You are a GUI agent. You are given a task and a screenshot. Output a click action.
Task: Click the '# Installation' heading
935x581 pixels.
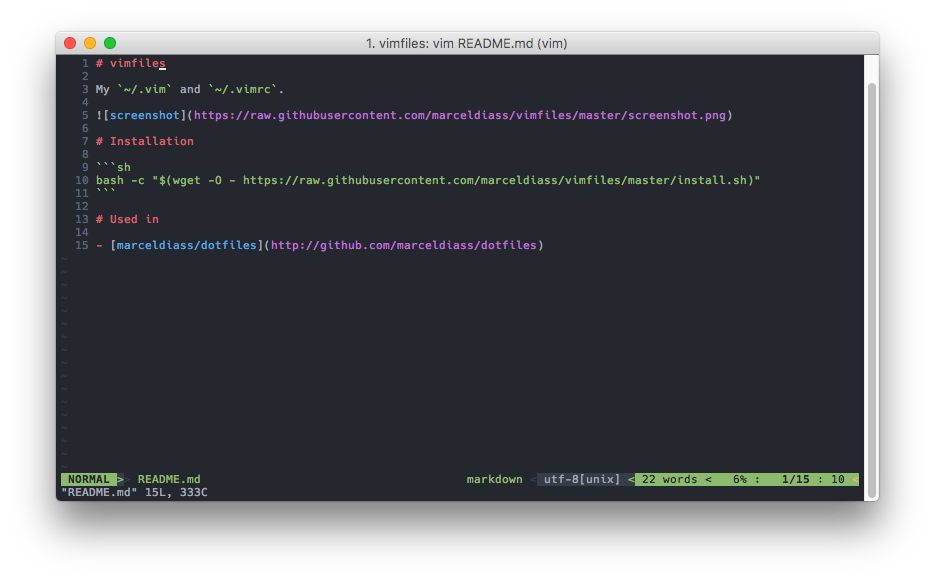(x=145, y=141)
